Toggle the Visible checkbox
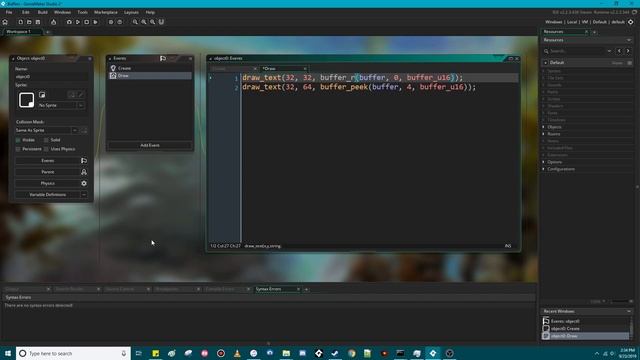This screenshot has height=360, width=640. point(18,140)
